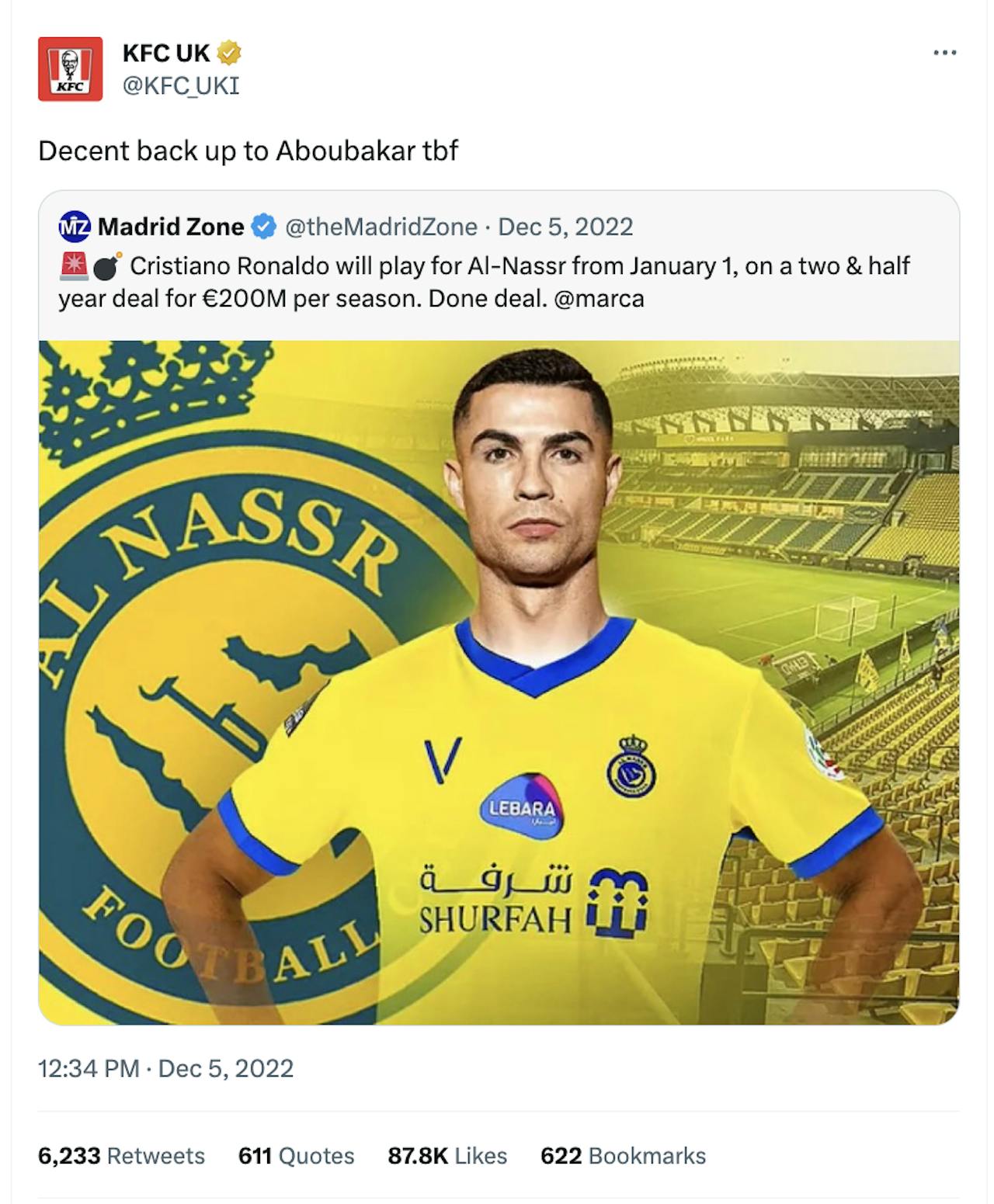The height and width of the screenshot is (1204, 994).
Task: Click the quoted tweet date Dec 5, 2022
Action: (565, 227)
